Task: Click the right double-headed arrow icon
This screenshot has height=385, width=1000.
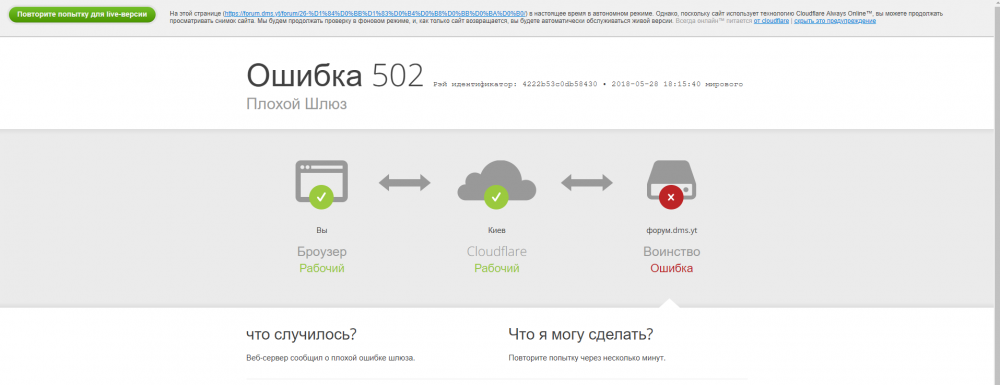Action: point(587,183)
